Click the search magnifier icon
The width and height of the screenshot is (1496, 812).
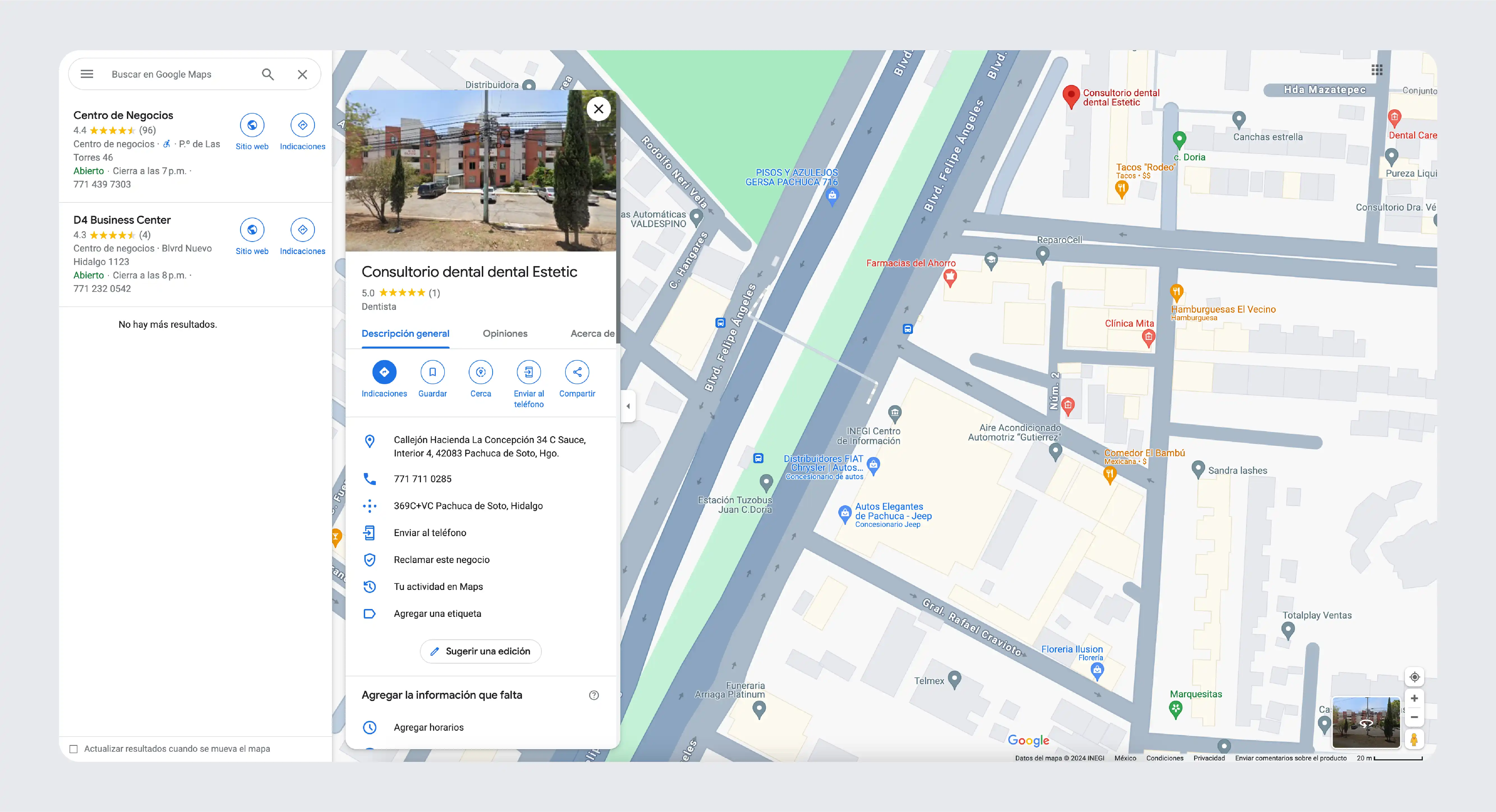click(x=268, y=74)
